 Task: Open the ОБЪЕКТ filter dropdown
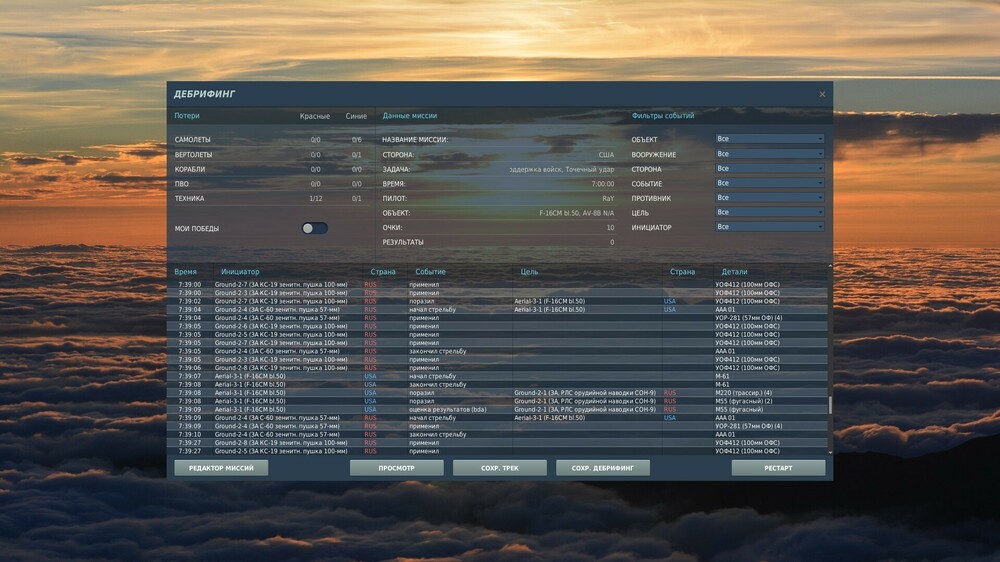pos(769,139)
